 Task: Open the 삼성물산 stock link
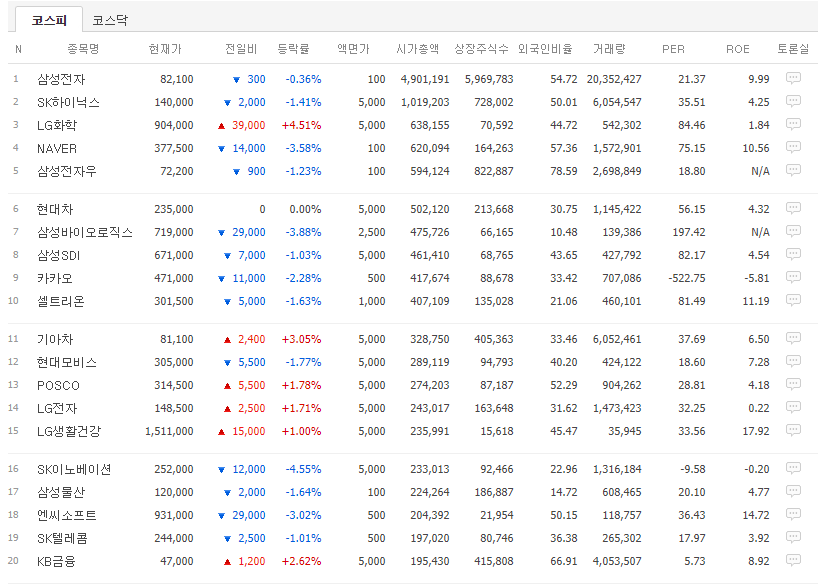coord(61,492)
